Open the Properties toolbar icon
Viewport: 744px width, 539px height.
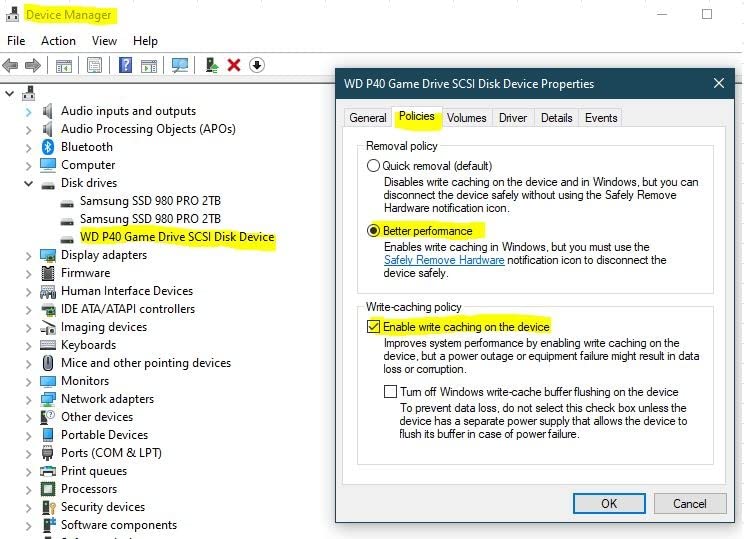(x=94, y=65)
